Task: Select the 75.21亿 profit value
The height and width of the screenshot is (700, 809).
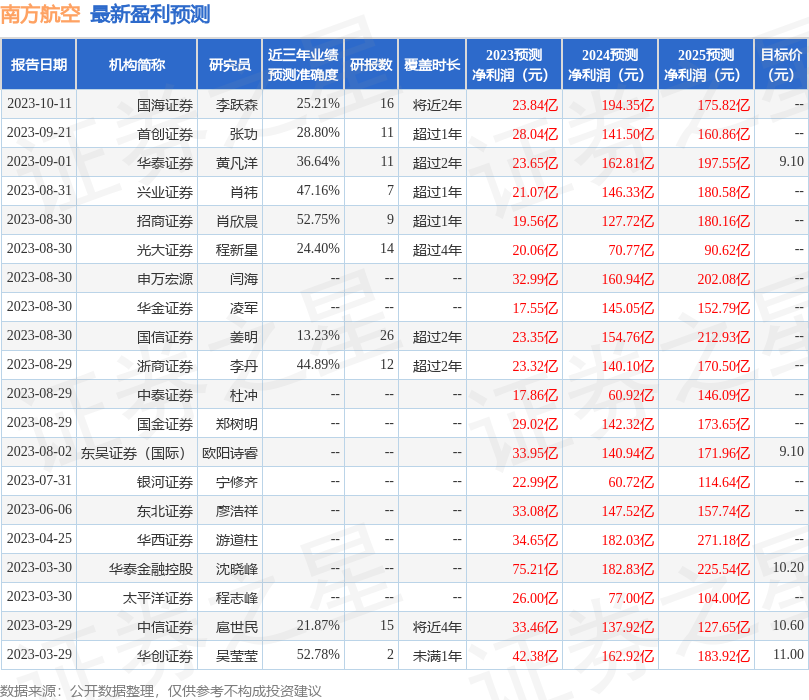Action: click(535, 569)
